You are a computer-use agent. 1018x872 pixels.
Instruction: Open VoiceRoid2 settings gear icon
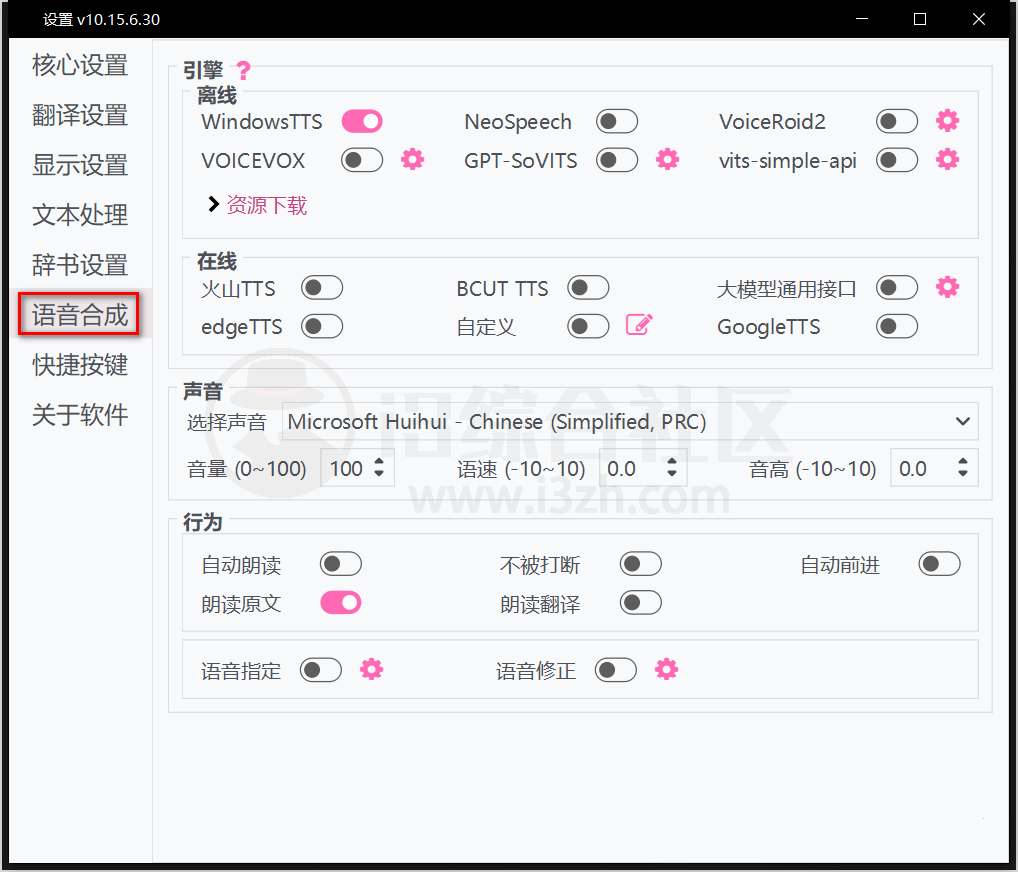tap(947, 121)
